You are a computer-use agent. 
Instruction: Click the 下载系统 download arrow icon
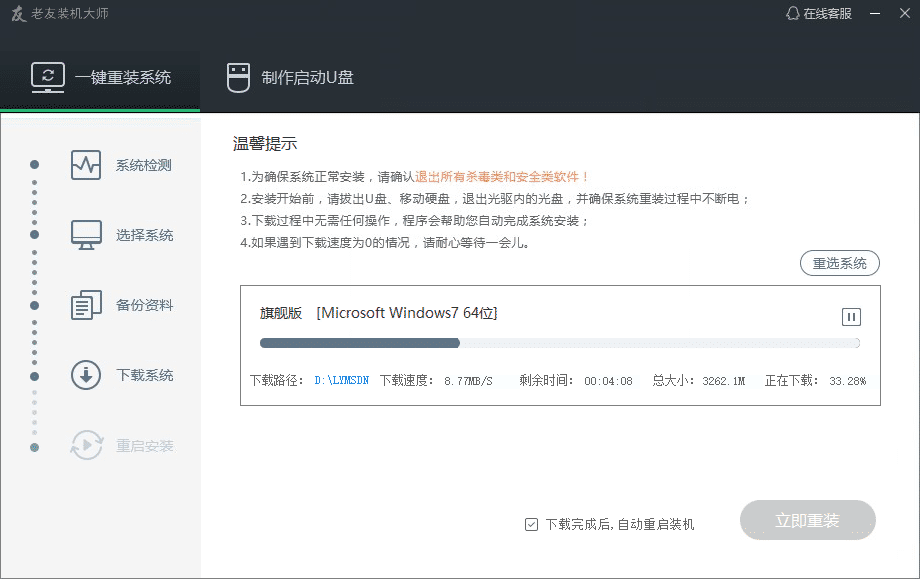pos(84,374)
